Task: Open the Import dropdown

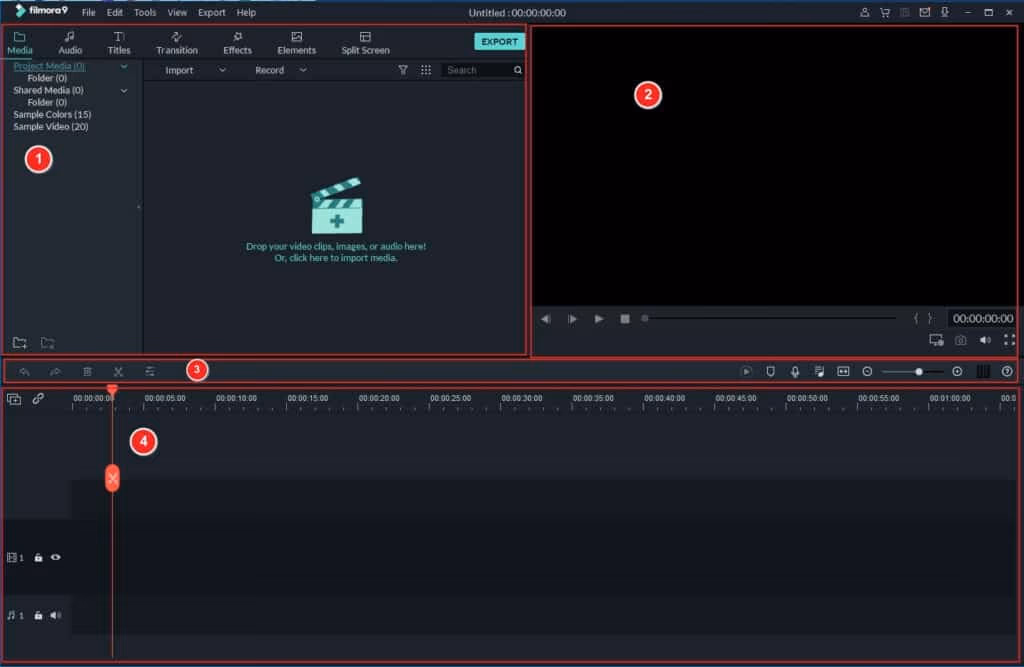Action: click(195, 70)
